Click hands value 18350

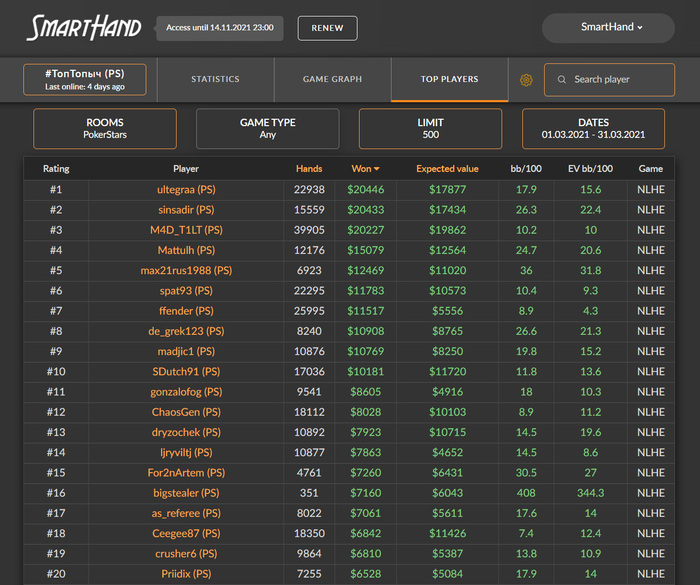pyautogui.click(x=309, y=534)
